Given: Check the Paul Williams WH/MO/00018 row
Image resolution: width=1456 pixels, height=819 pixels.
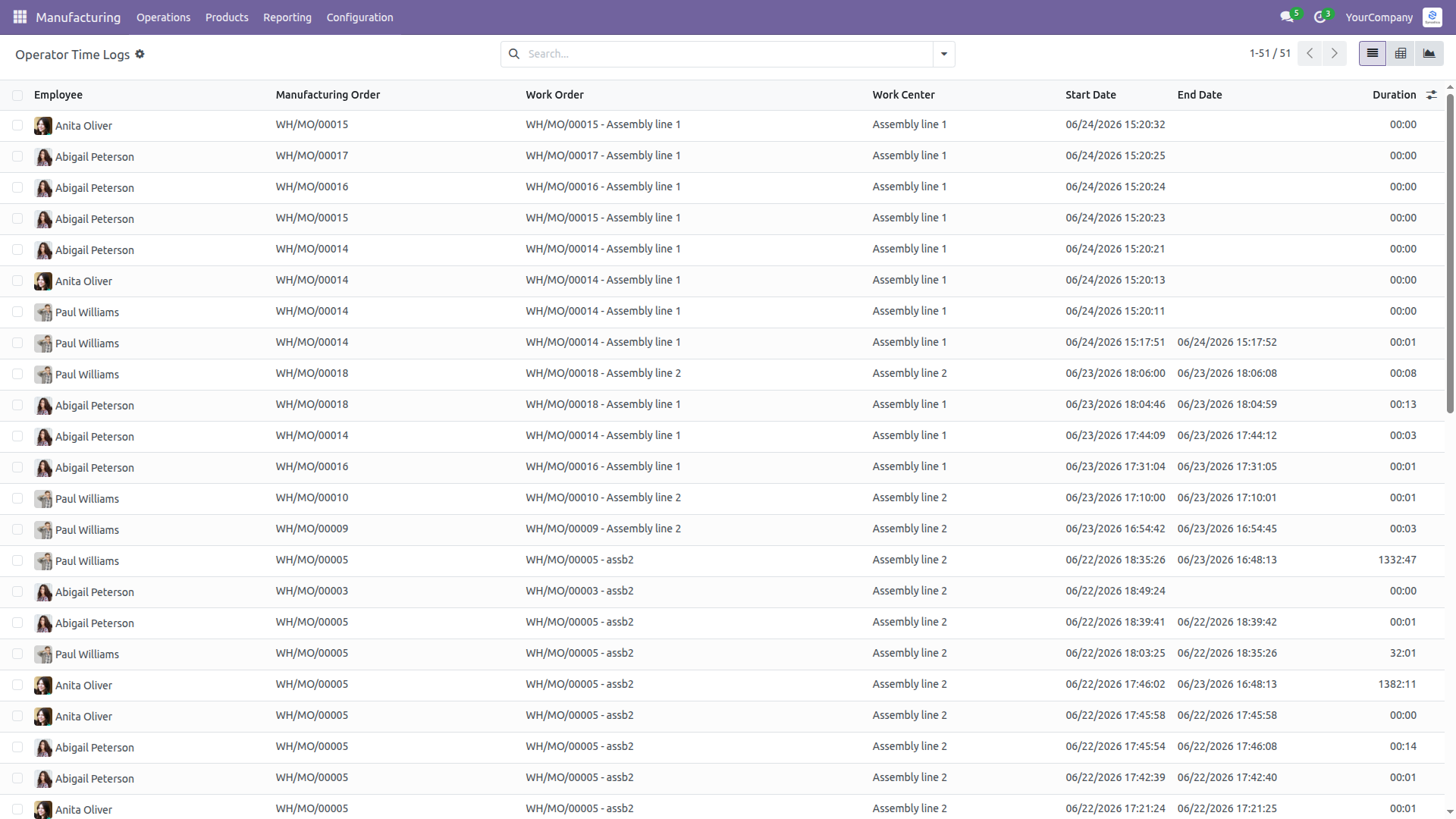Looking at the screenshot, I should pos(17,374).
